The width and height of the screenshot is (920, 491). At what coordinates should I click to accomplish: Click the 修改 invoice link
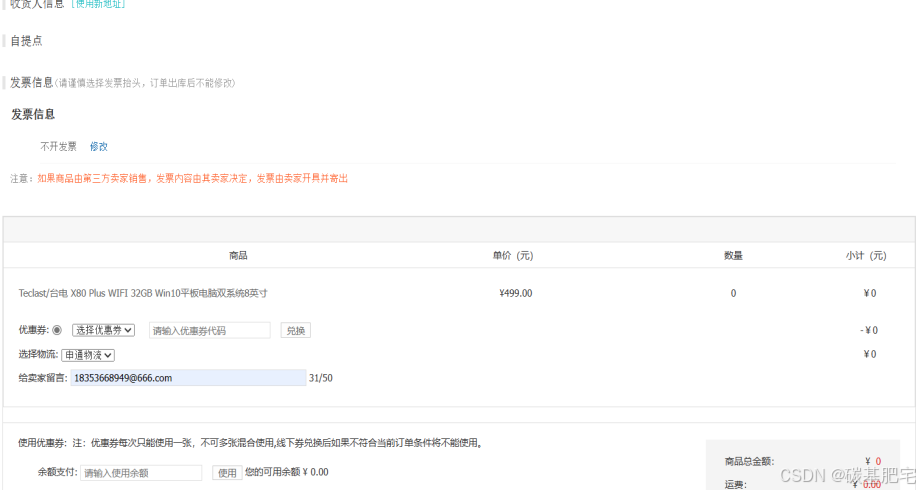(99, 147)
